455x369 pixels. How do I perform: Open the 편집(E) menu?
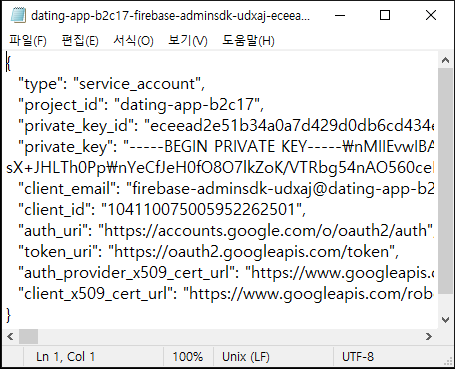point(80,41)
